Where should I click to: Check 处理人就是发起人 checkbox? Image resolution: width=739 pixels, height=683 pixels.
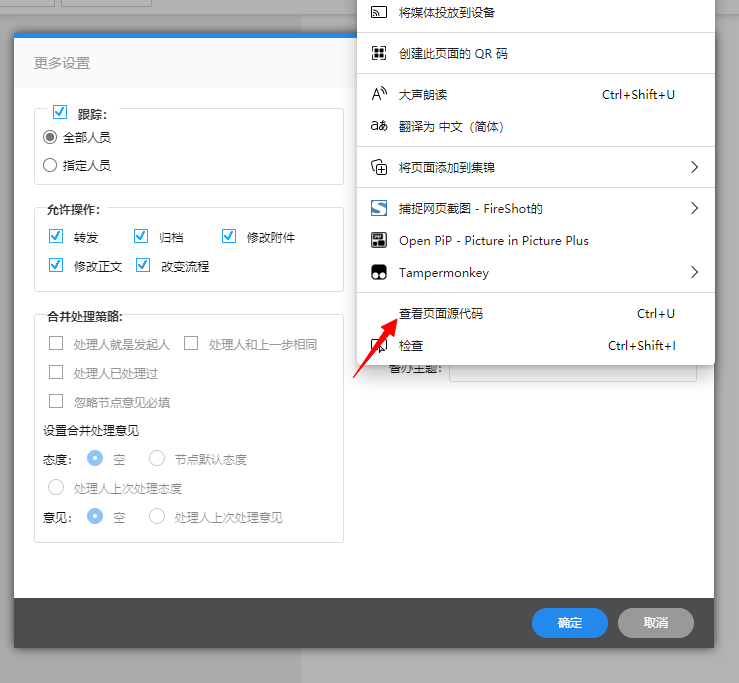pyautogui.click(x=56, y=343)
